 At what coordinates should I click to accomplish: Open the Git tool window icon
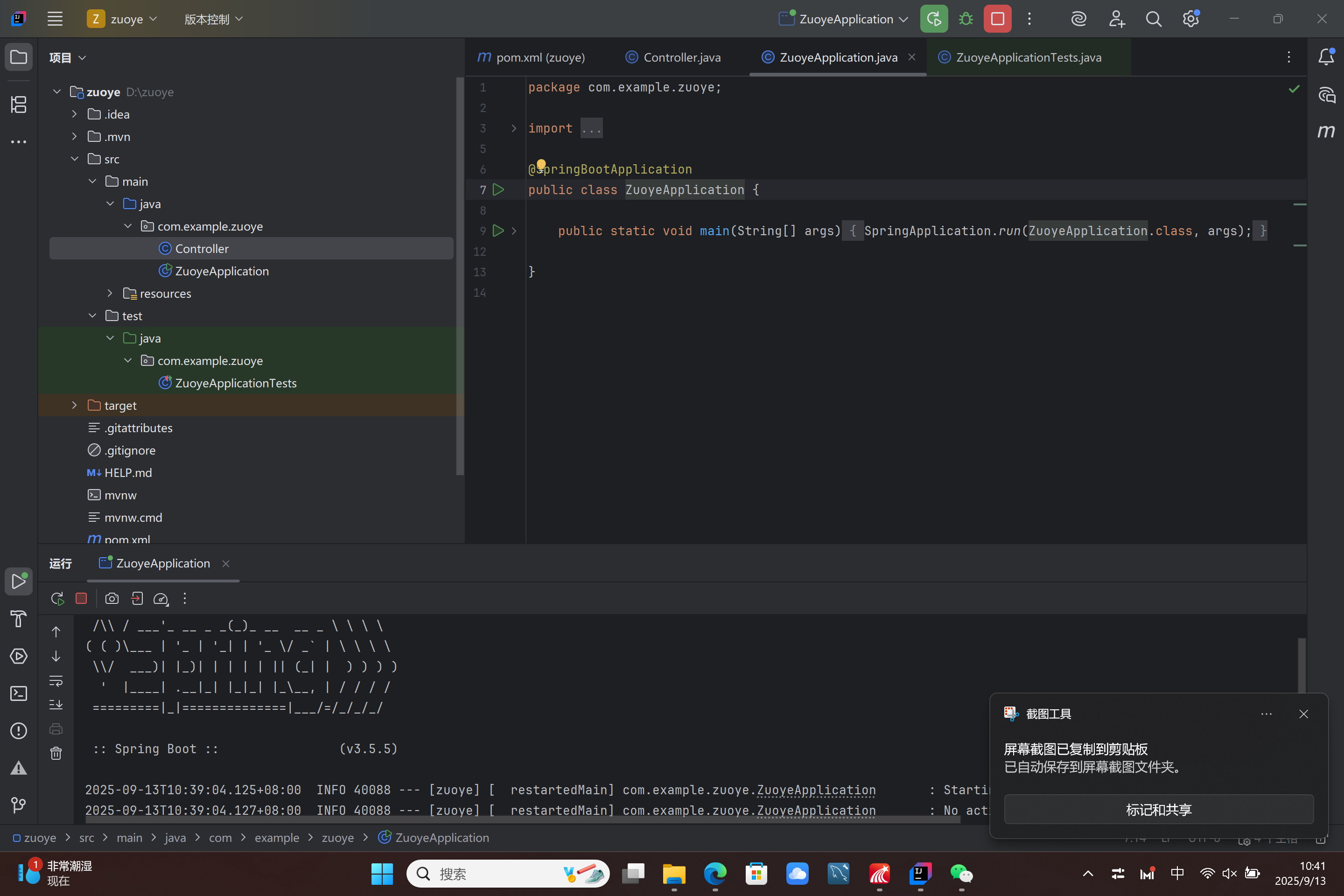tap(18, 805)
